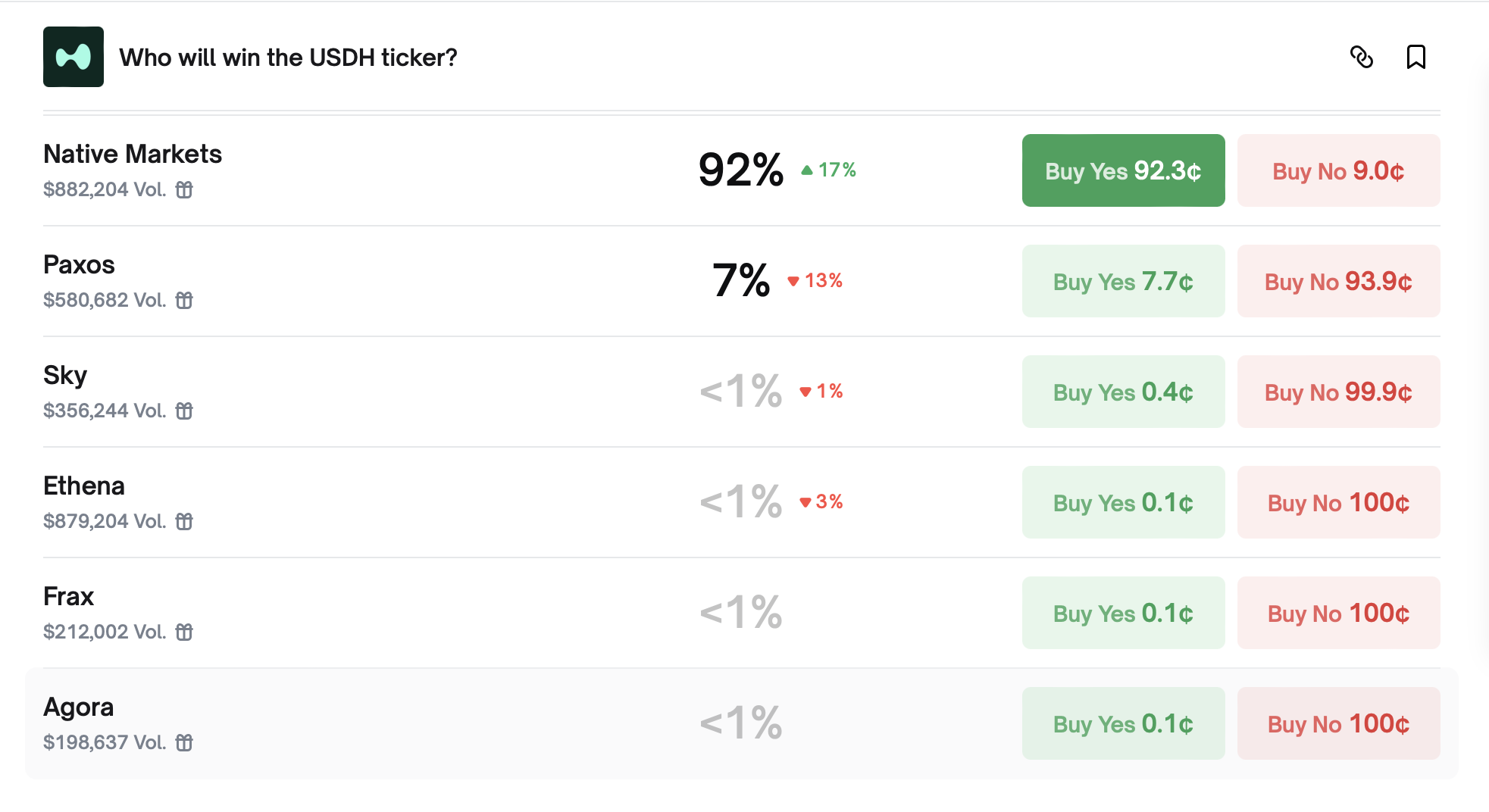Click the gift icon beside Agora volume
Image resolution: width=1489 pixels, height=812 pixels.
coord(185,743)
